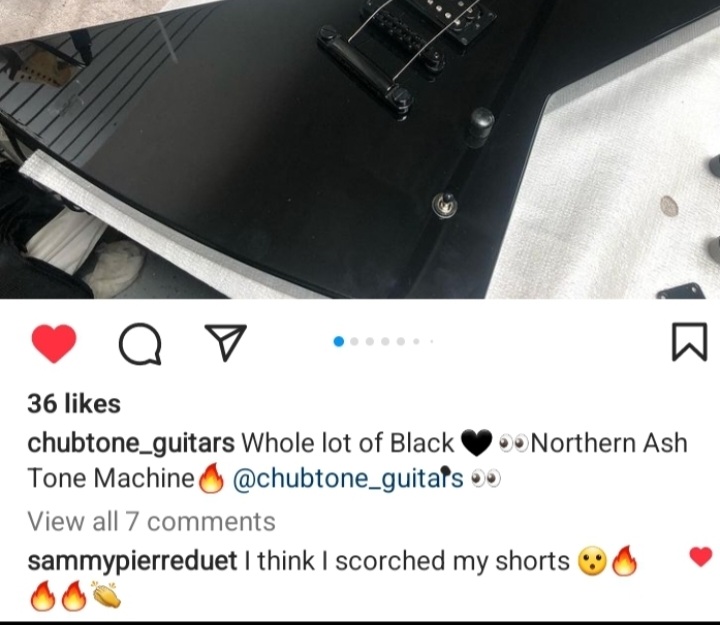This screenshot has height=625, width=720.
Task: Open sammypierreduet commenter profile
Action: [x=132, y=561]
